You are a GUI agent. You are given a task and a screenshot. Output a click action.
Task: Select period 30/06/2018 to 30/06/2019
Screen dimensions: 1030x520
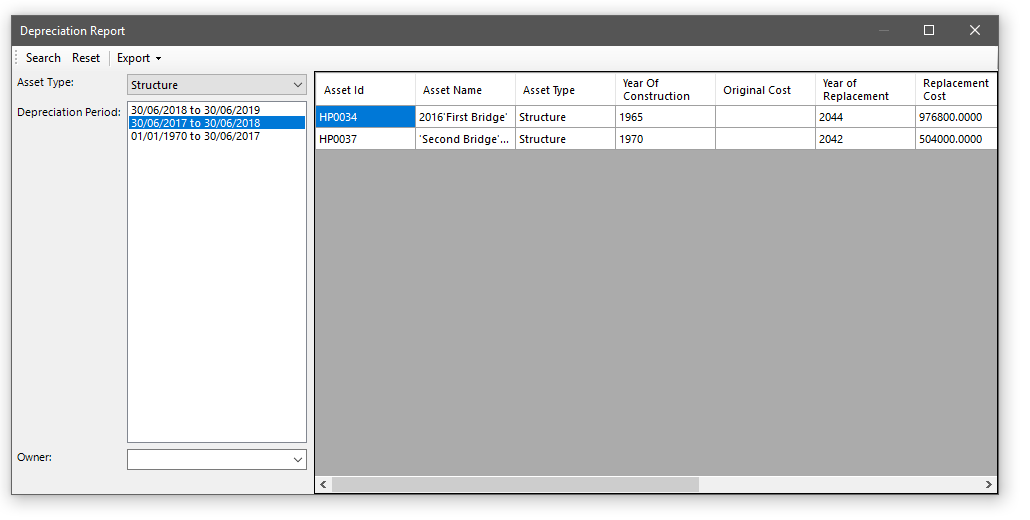[x=195, y=110]
